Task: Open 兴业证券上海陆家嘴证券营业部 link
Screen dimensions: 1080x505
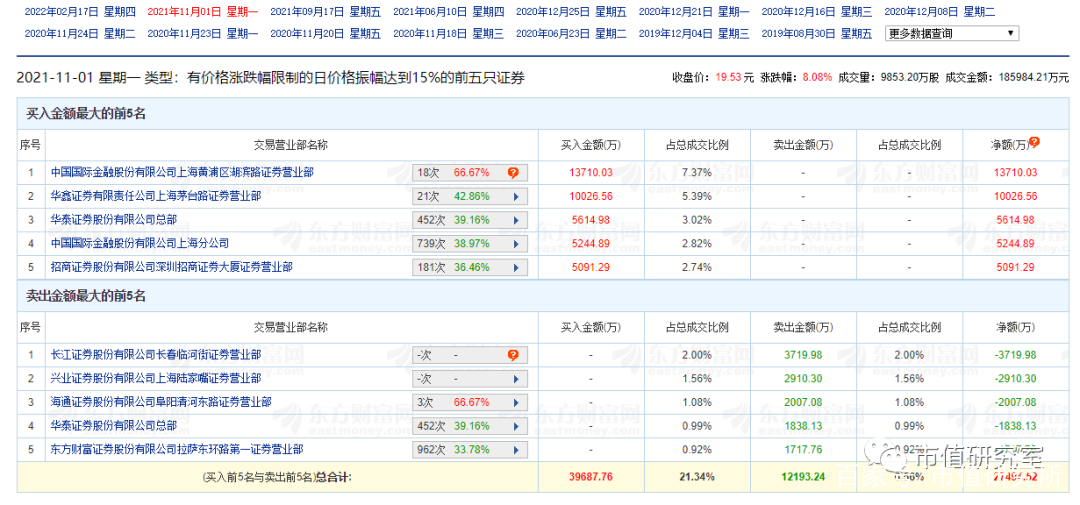Action: 156,378
